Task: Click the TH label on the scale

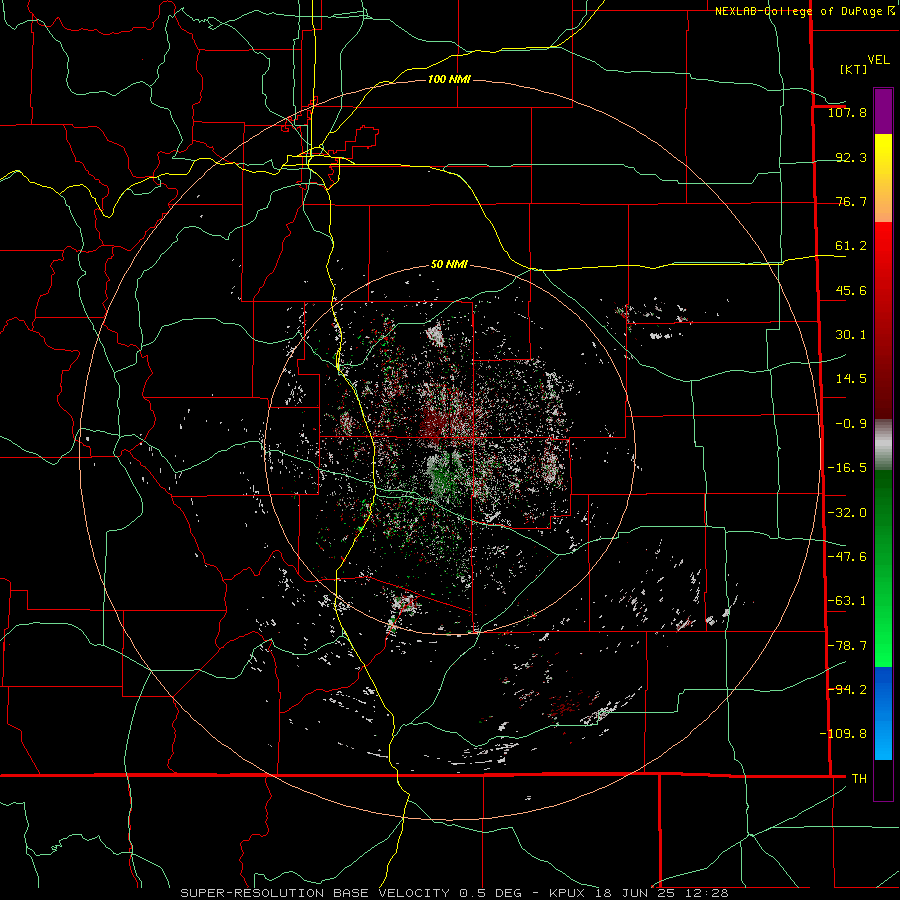Action: pyautogui.click(x=859, y=778)
